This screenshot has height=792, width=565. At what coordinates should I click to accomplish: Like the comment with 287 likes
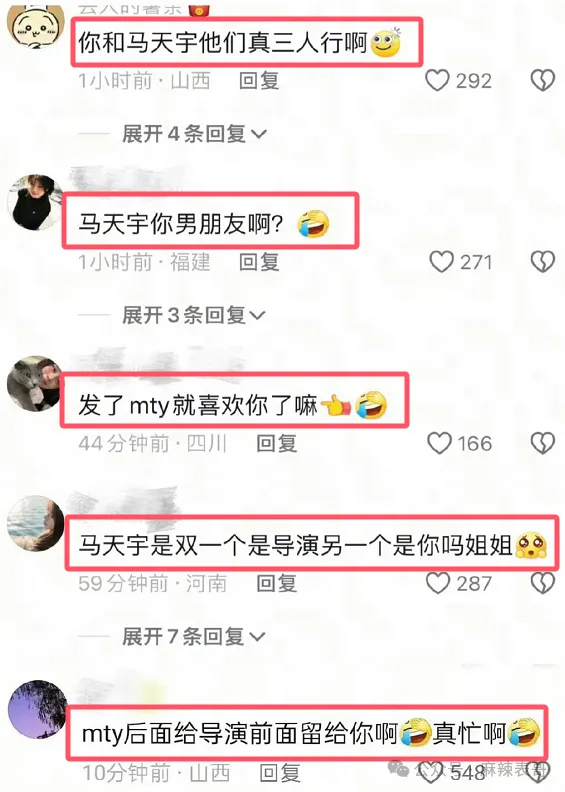[x=438, y=583]
